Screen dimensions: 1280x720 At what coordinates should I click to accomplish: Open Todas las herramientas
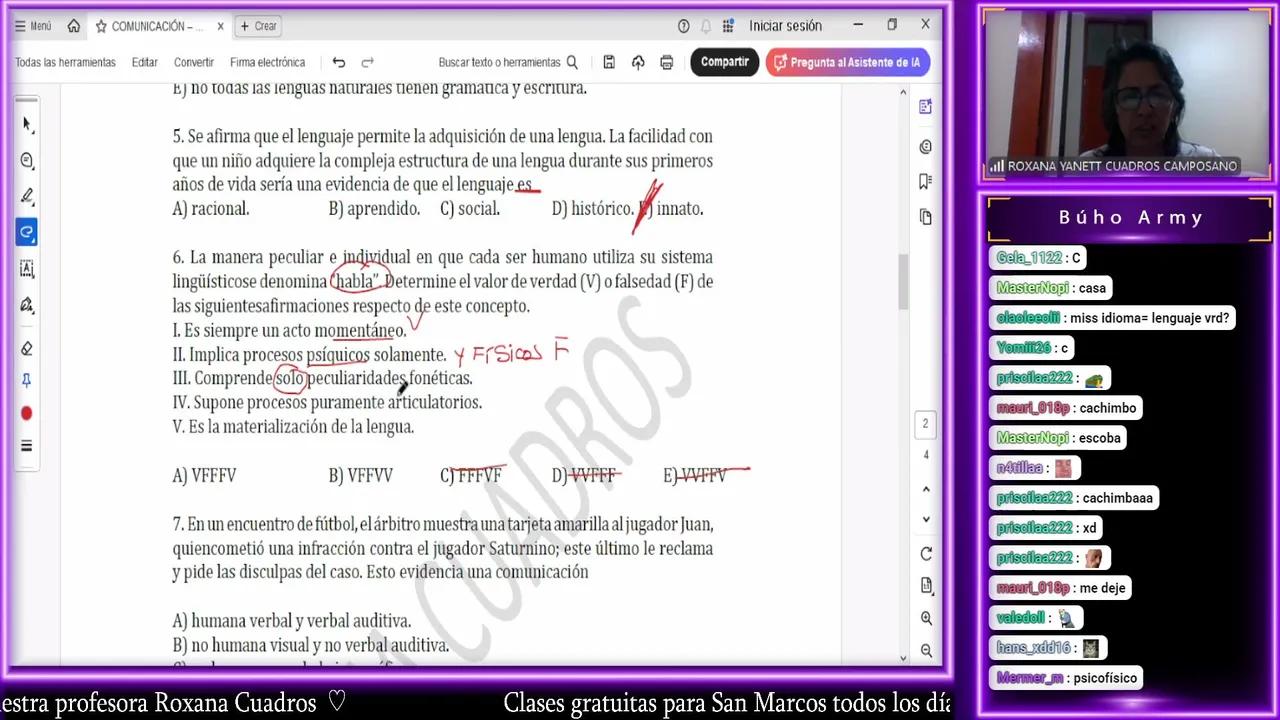[65, 62]
